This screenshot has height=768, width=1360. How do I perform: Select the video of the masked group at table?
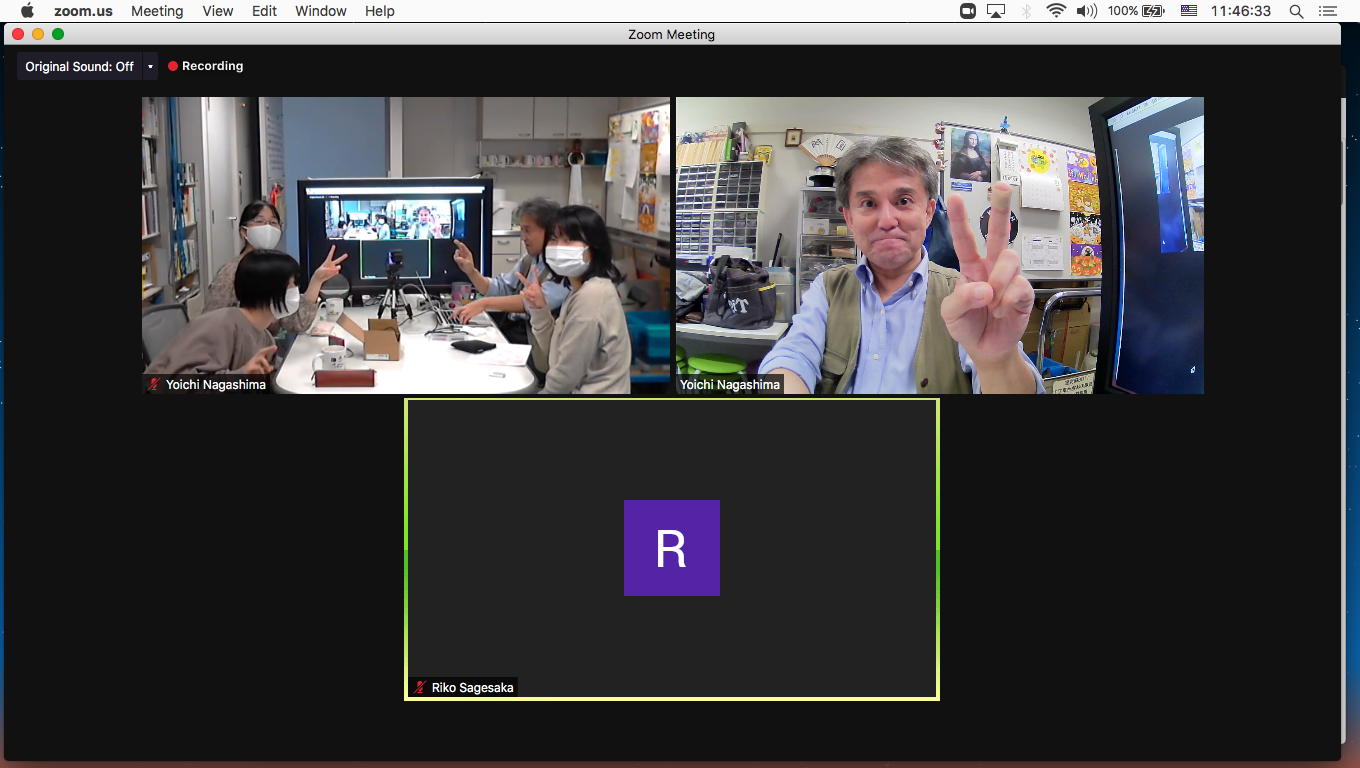coord(406,245)
